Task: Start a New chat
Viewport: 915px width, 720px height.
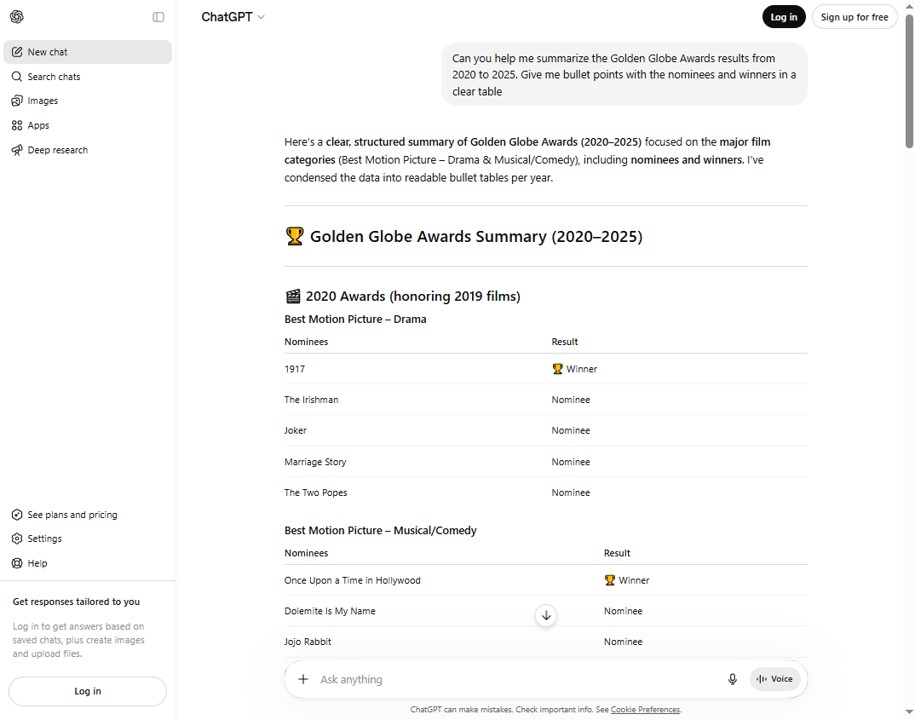Action: (x=88, y=52)
